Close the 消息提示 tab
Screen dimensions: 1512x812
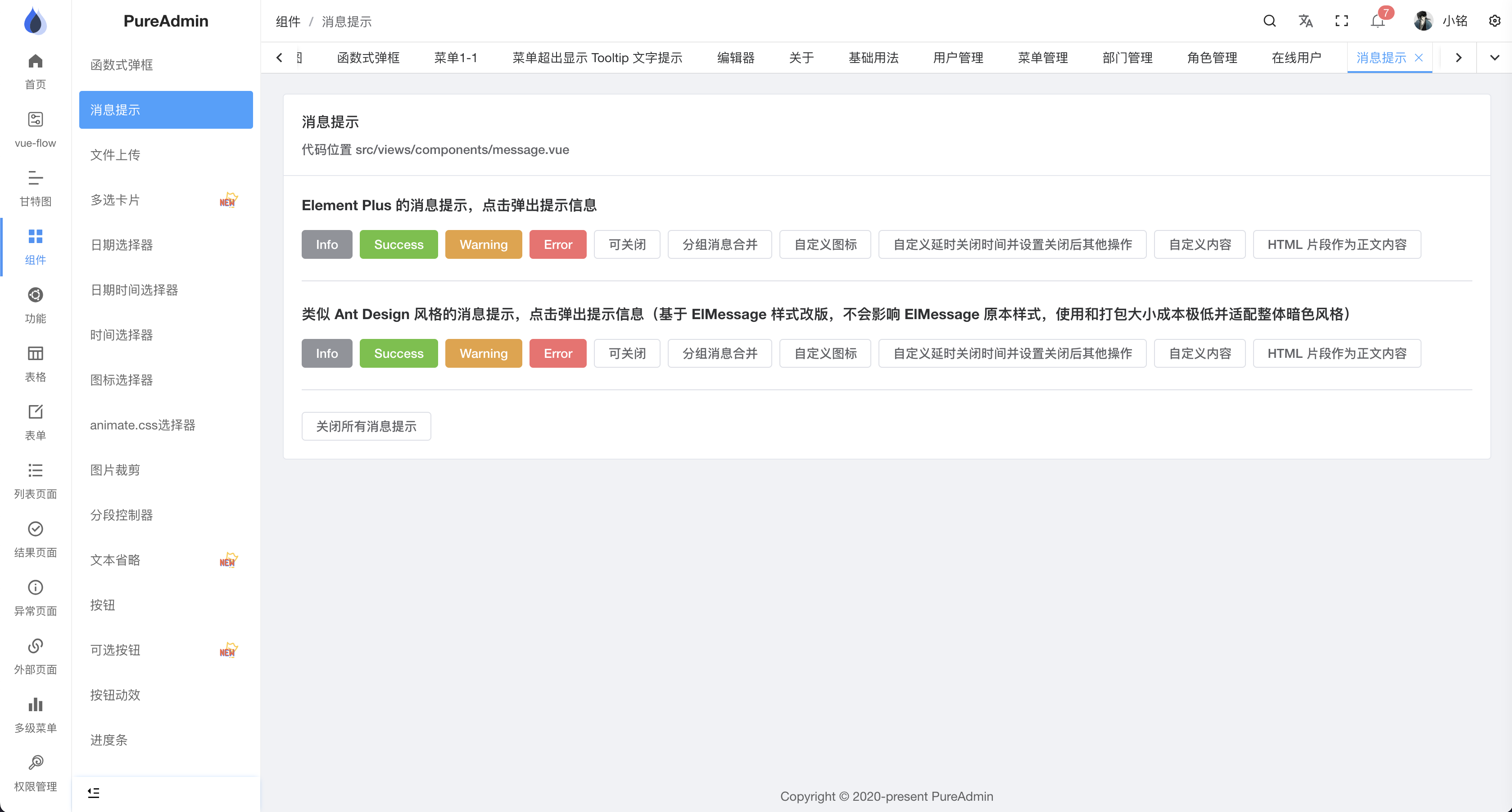pos(1419,58)
